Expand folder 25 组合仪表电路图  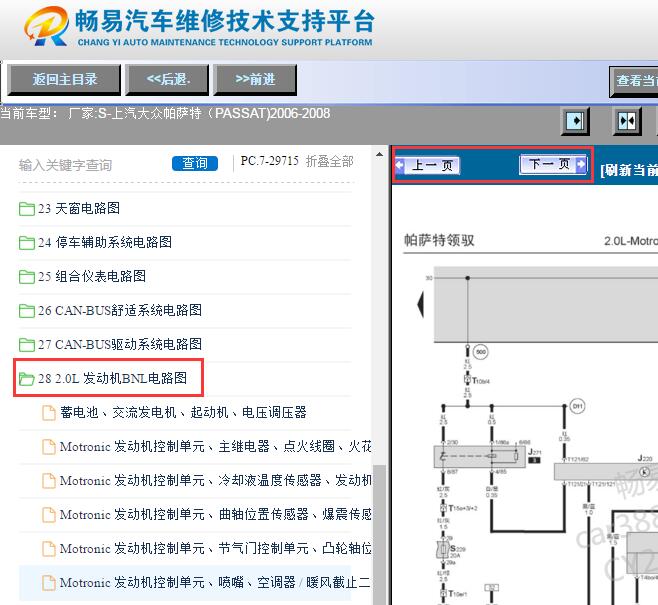coord(92,276)
